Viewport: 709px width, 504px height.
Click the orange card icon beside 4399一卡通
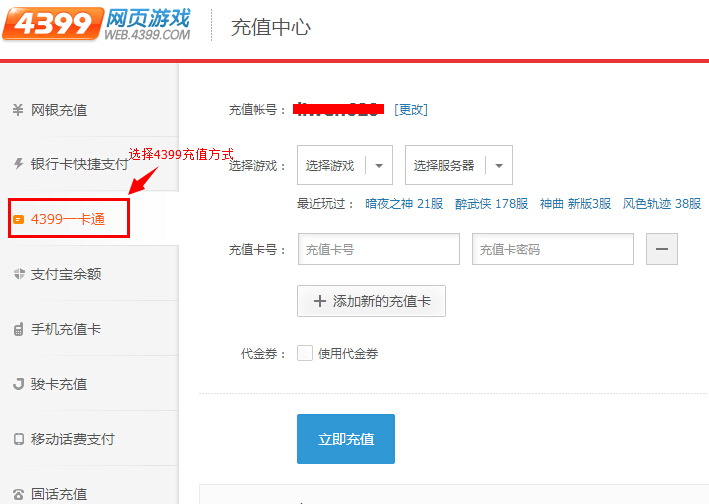point(18,220)
